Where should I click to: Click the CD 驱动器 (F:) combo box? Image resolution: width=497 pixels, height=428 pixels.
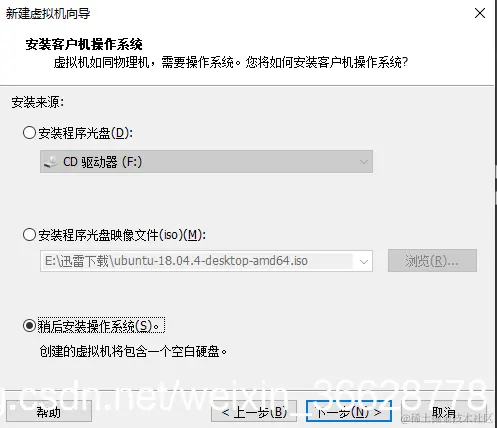click(x=206, y=162)
